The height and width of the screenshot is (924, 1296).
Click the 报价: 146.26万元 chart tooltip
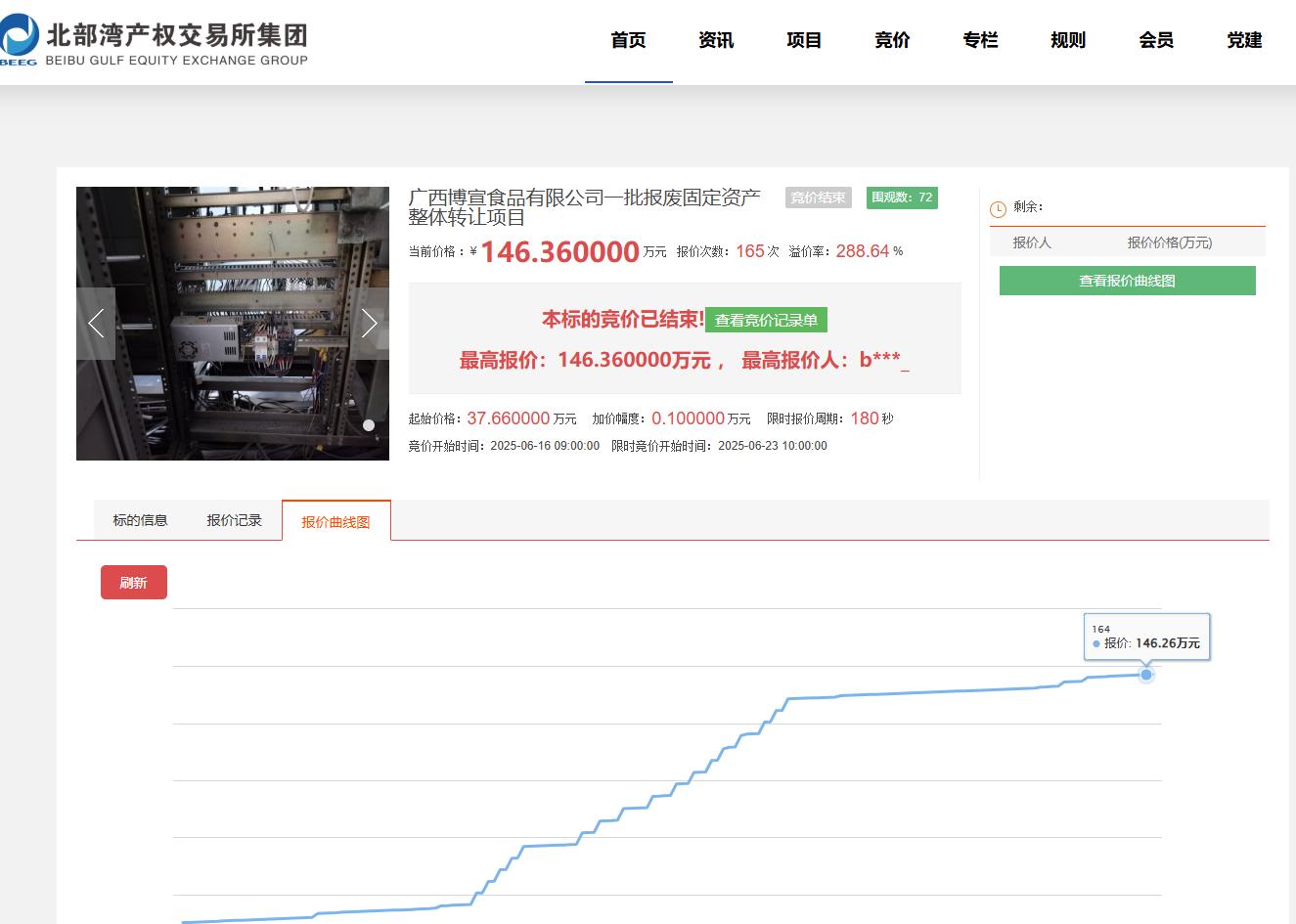pos(1147,638)
